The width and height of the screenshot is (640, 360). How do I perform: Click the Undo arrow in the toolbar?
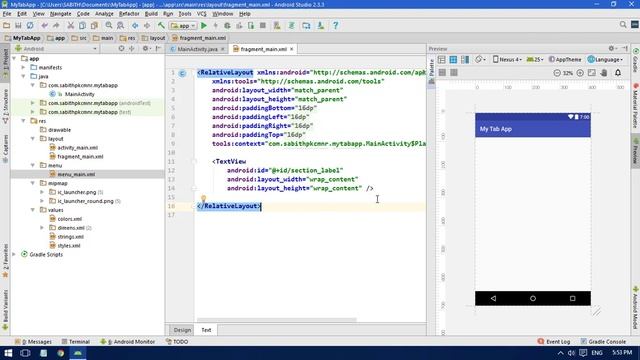(x=44, y=25)
